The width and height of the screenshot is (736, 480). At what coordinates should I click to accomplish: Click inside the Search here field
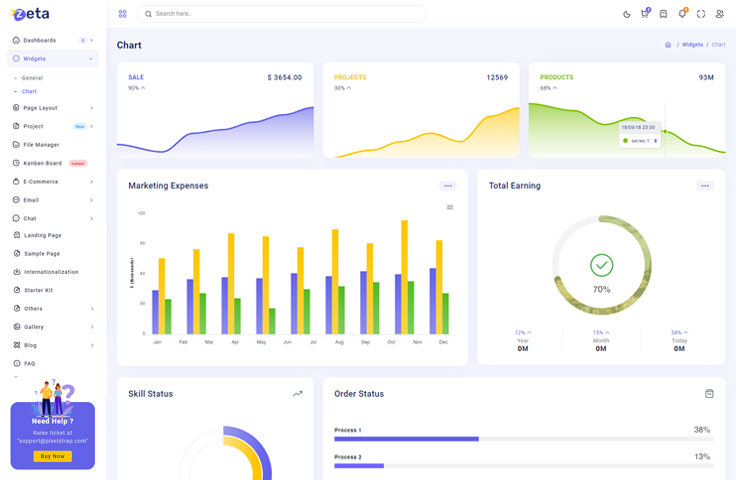[281, 14]
